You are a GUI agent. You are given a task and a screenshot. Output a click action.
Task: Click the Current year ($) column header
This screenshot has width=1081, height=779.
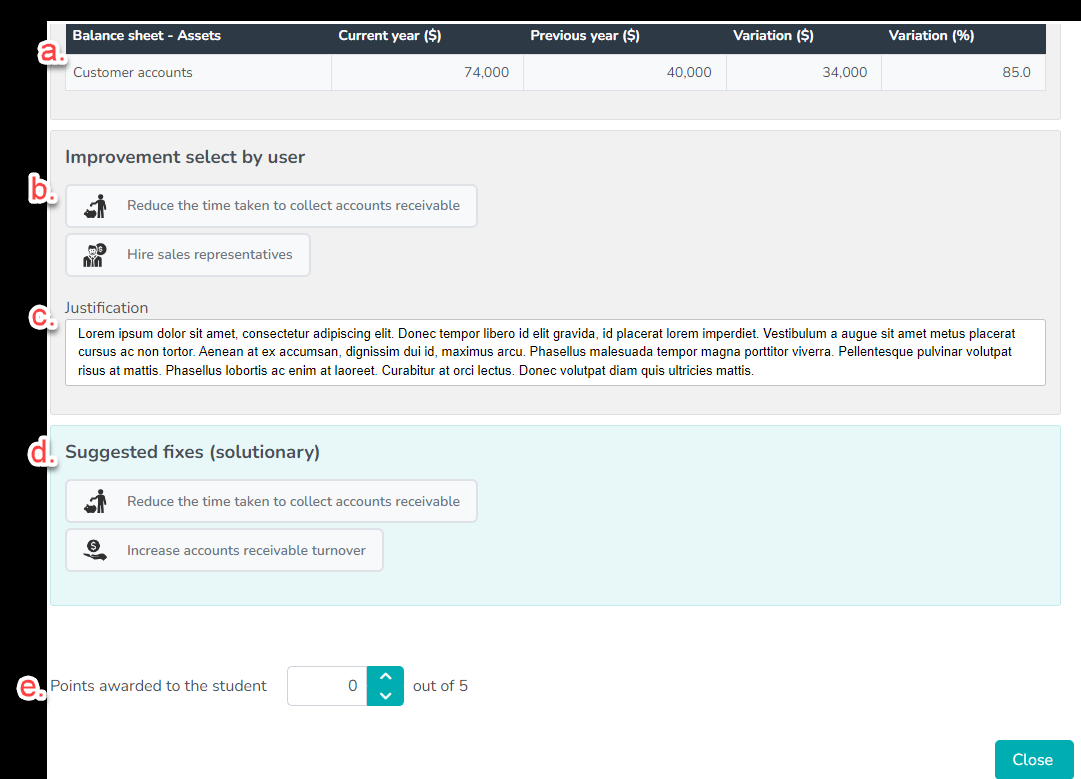(390, 36)
